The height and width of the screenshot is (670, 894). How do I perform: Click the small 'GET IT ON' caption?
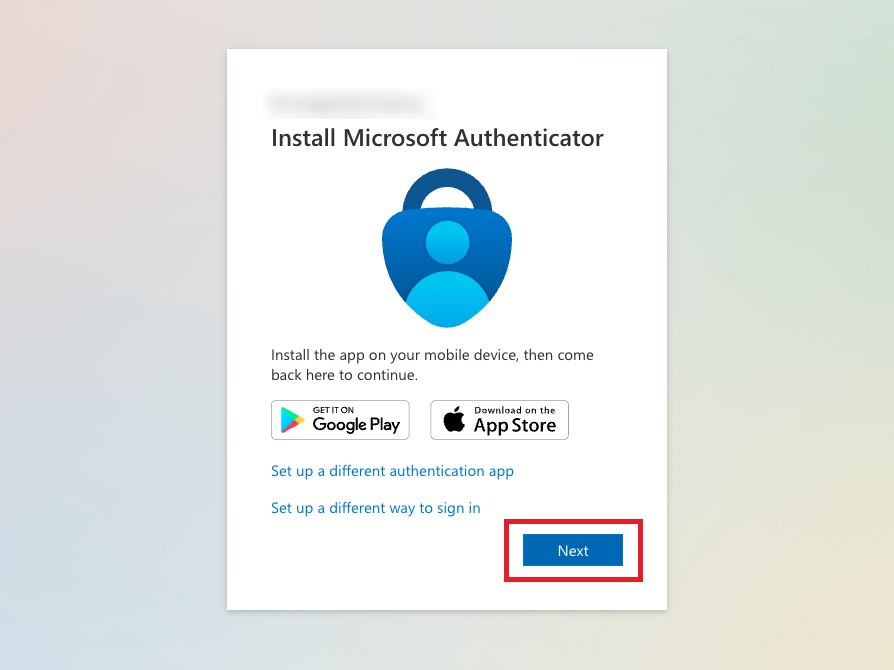[x=333, y=410]
